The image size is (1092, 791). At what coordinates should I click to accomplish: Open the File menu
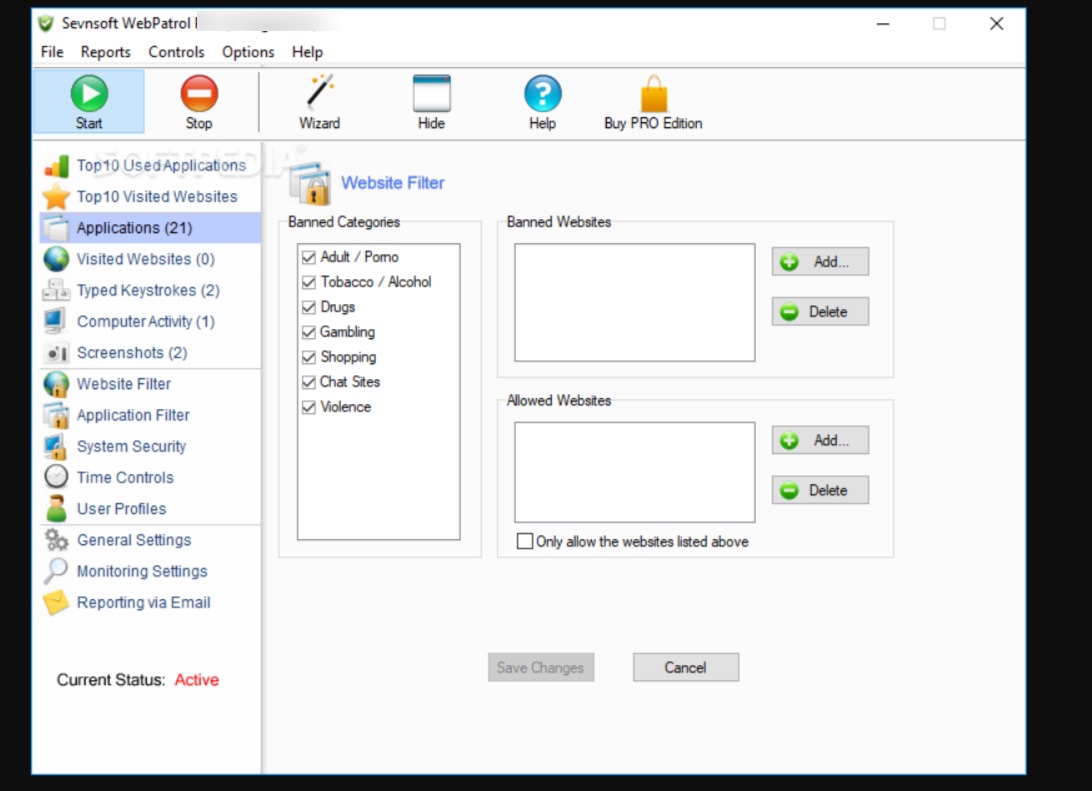(x=52, y=52)
